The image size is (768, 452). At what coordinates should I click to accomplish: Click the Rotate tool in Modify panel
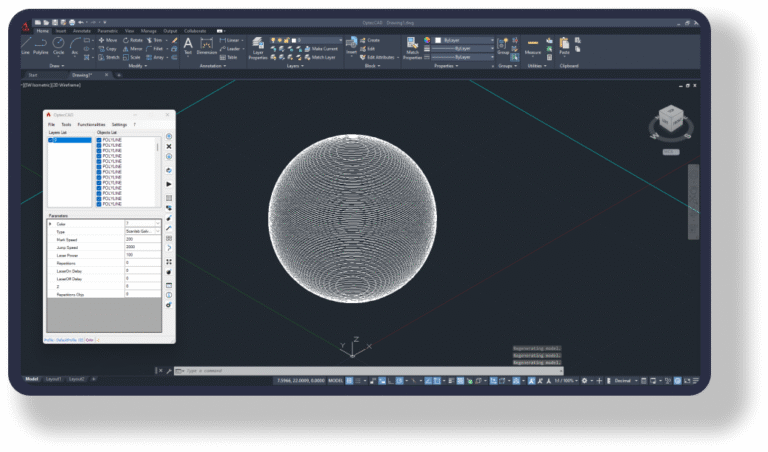(x=133, y=40)
